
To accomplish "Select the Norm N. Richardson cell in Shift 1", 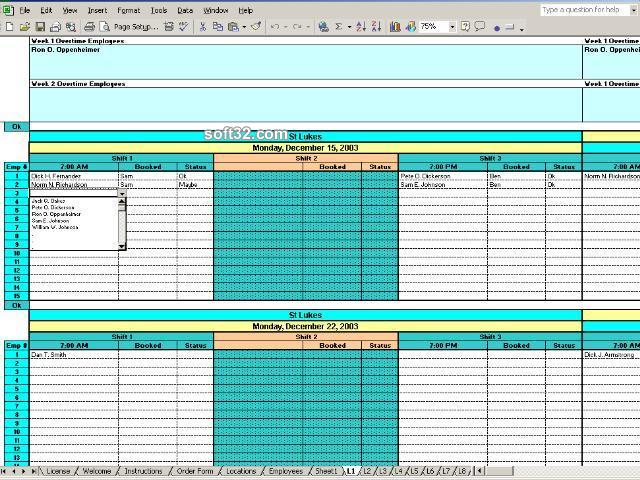I will 74,185.
